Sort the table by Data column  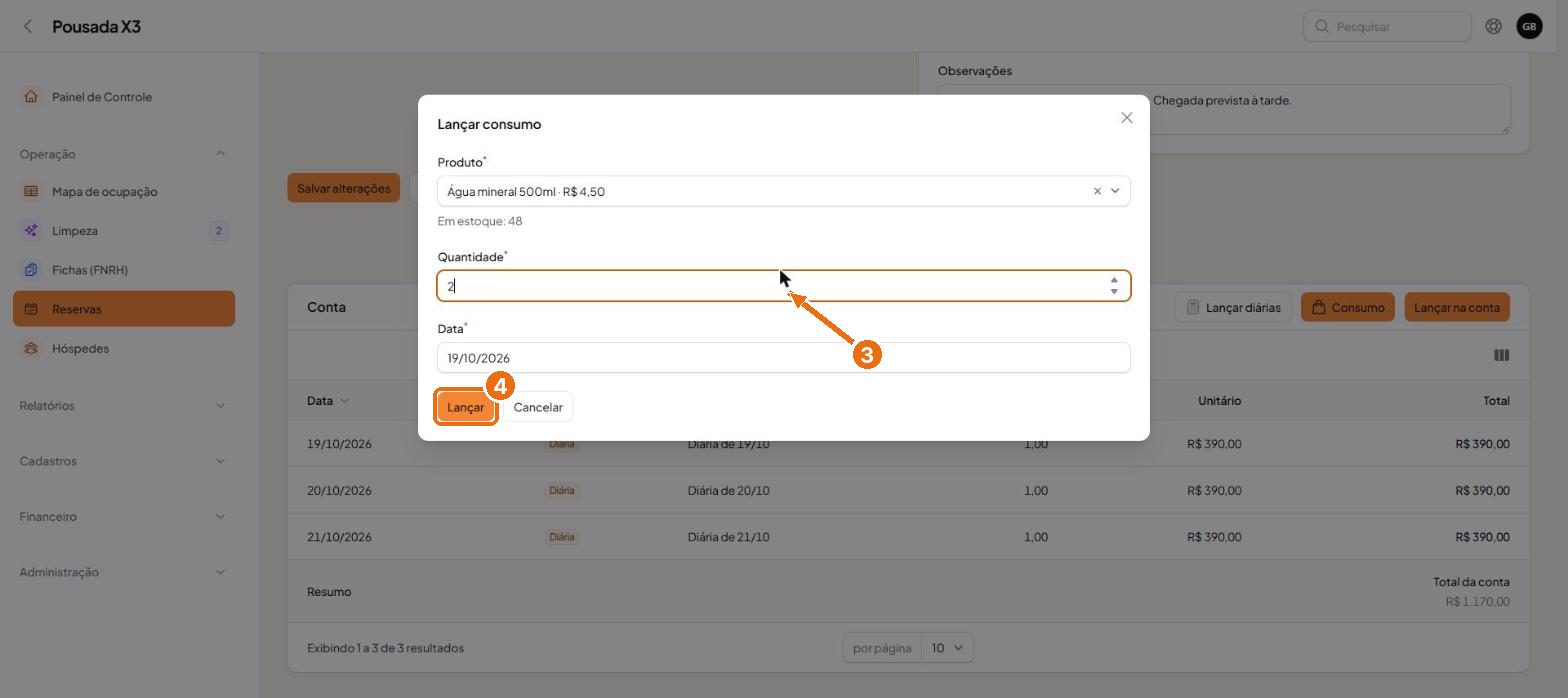[x=328, y=401]
